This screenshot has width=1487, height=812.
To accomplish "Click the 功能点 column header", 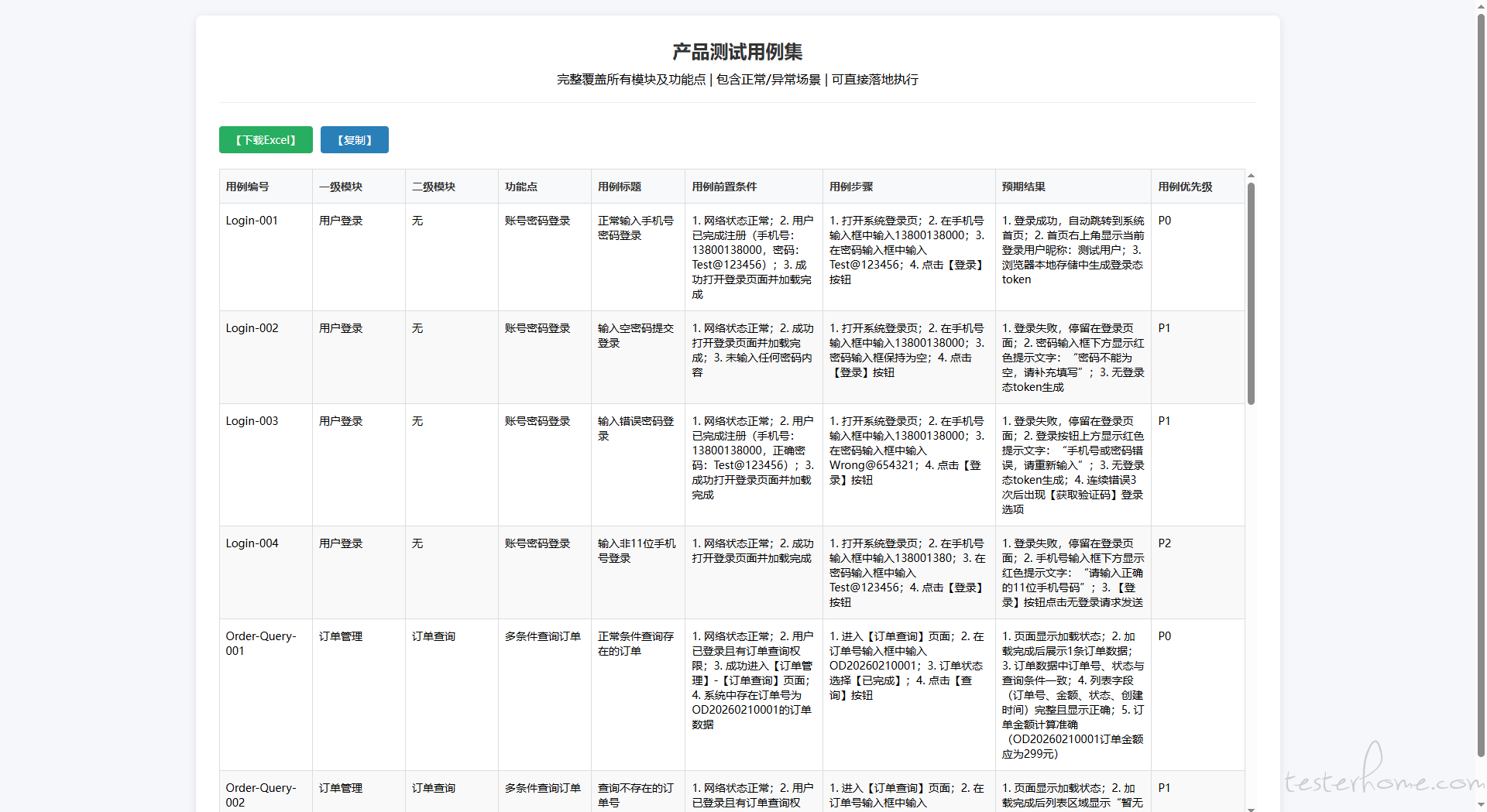I will pos(521,187).
